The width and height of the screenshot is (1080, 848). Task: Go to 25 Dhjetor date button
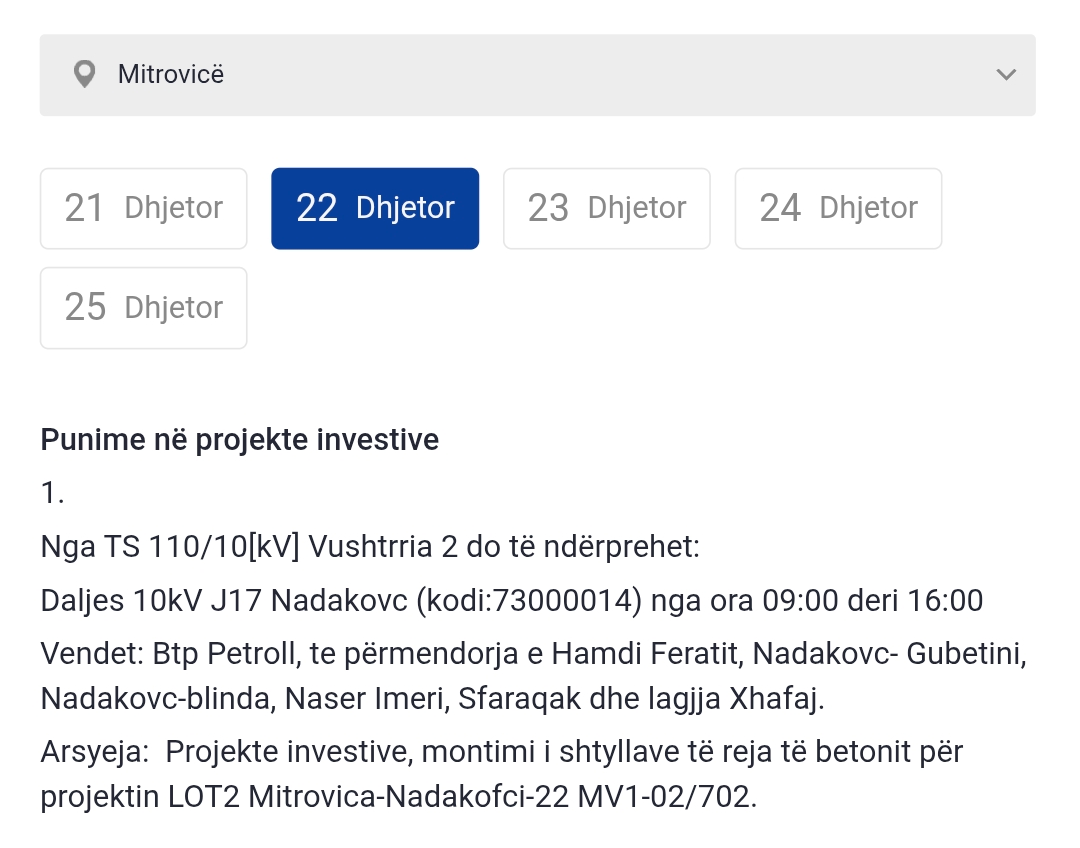144,307
